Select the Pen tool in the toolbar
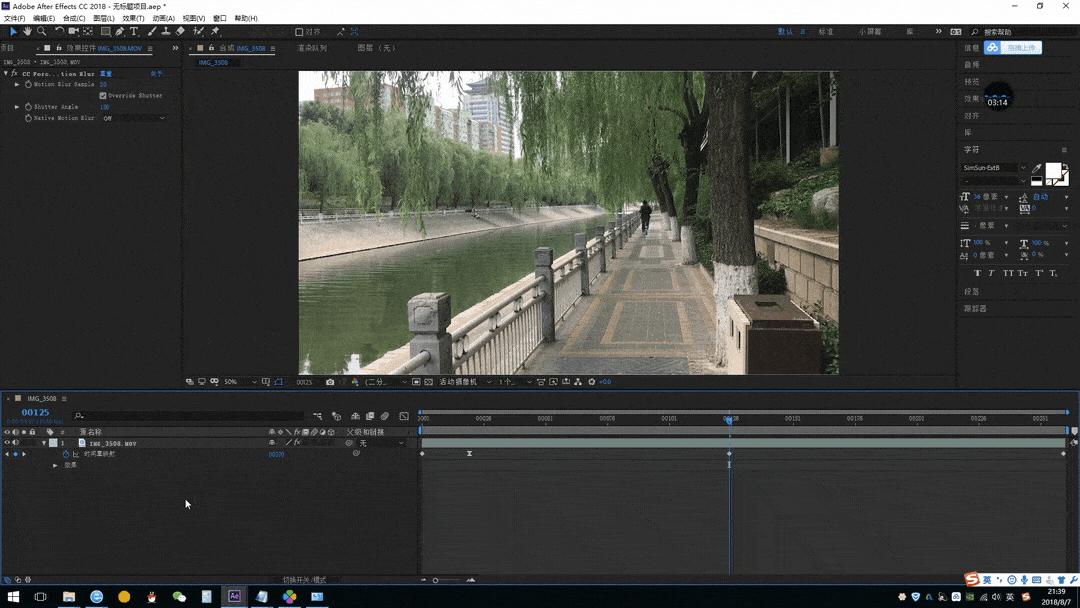The height and width of the screenshot is (608, 1080). point(120,32)
